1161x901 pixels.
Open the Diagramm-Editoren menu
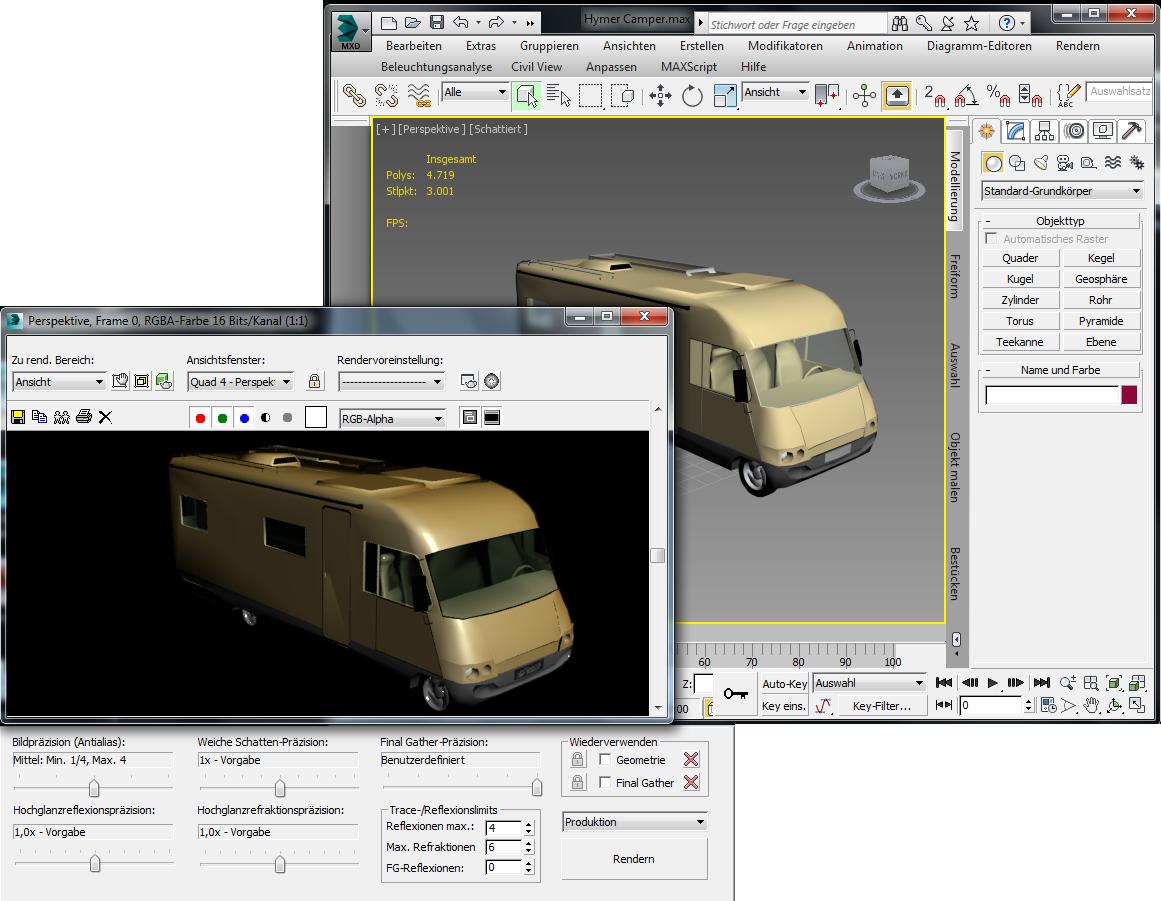point(979,46)
